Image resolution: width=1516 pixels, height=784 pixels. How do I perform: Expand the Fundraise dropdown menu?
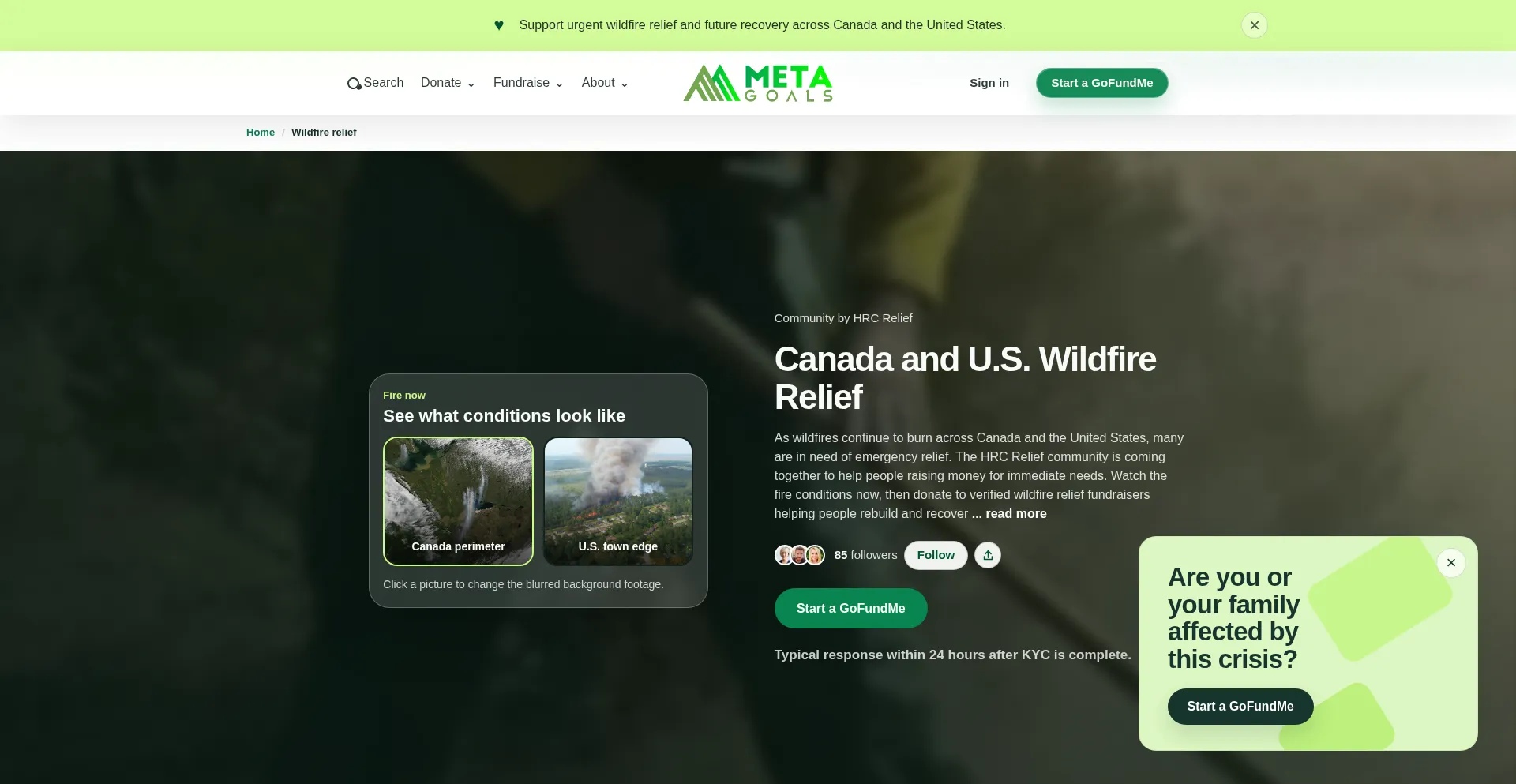(528, 83)
